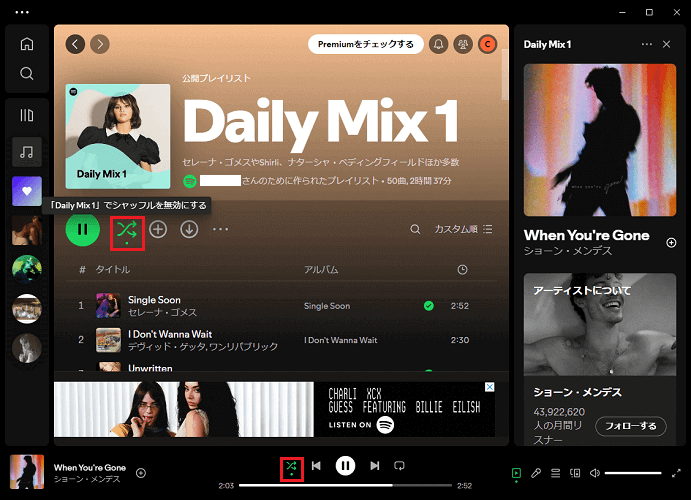The image size is (691, 500).
Task: Open Liked Songs heart playlist
Action: [27, 191]
